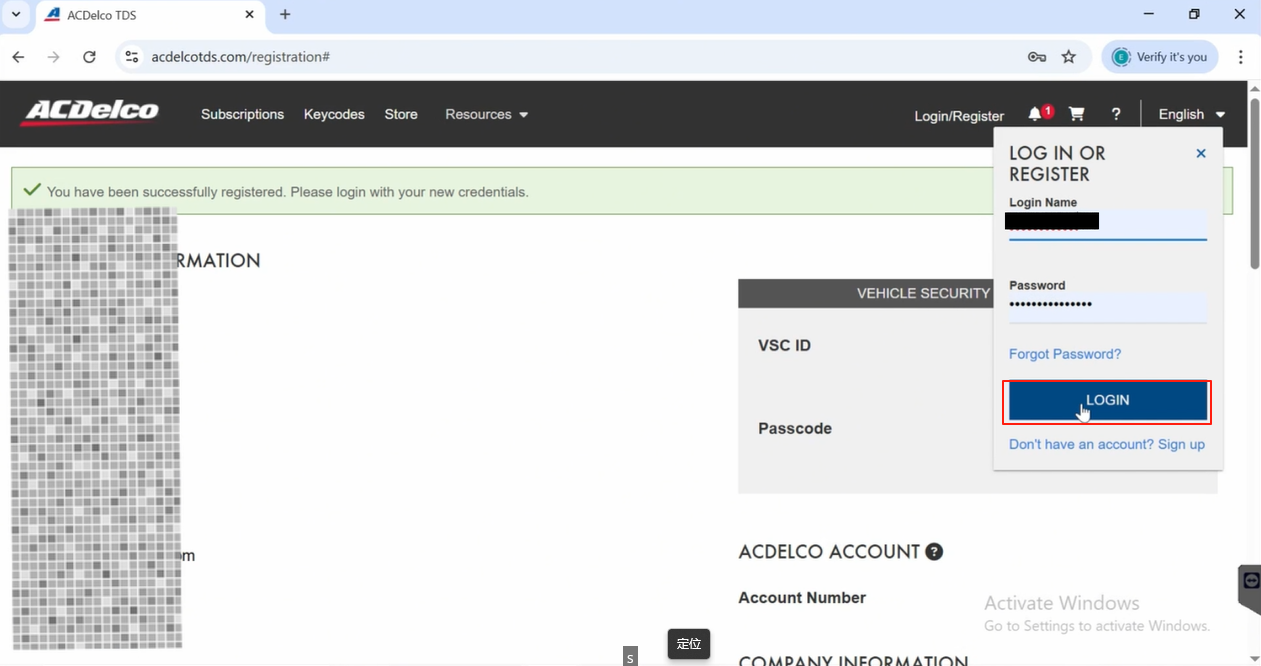The height and width of the screenshot is (666, 1261).
Task: Click the Password input field
Action: [1107, 305]
